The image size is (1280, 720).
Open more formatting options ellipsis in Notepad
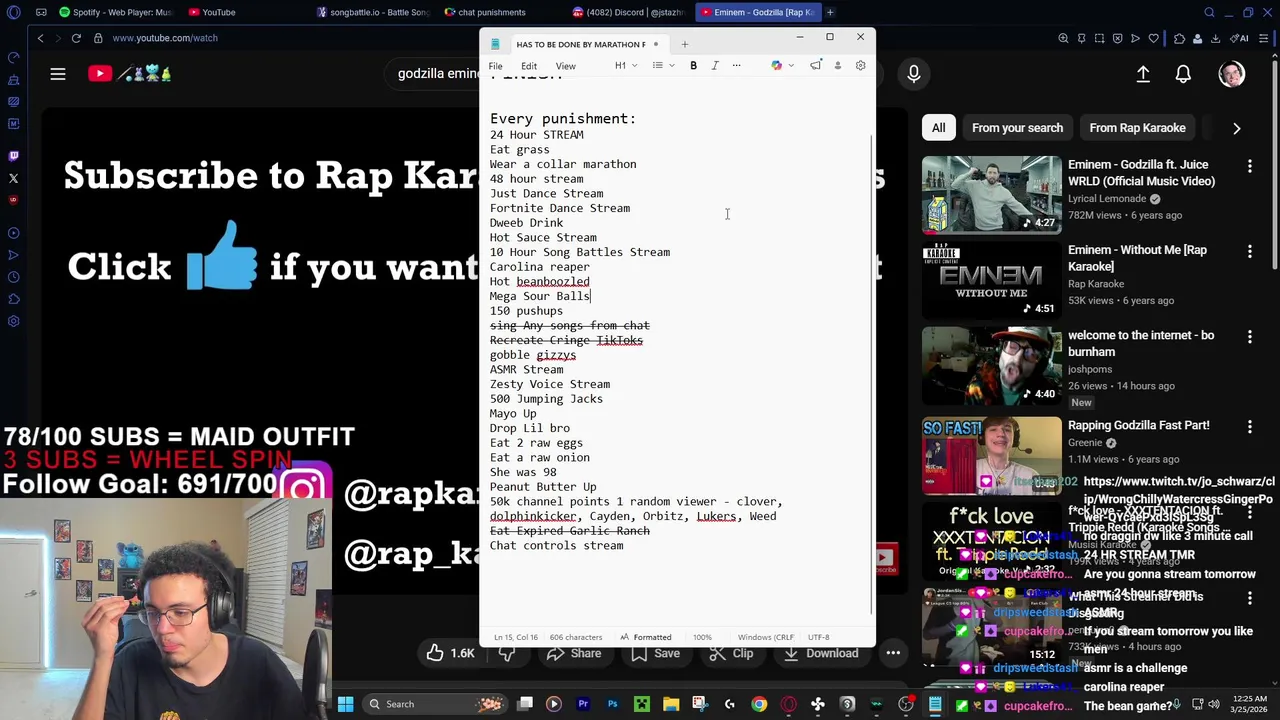[x=737, y=66]
